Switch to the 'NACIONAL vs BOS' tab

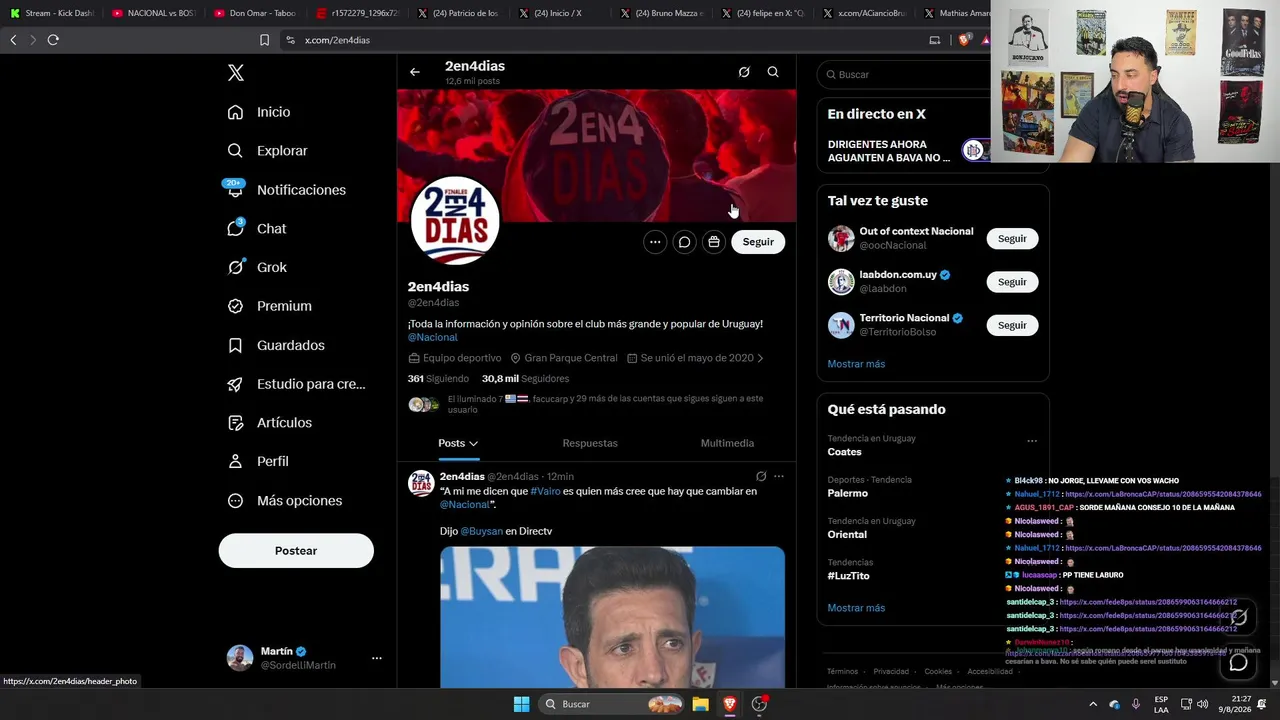pos(153,13)
